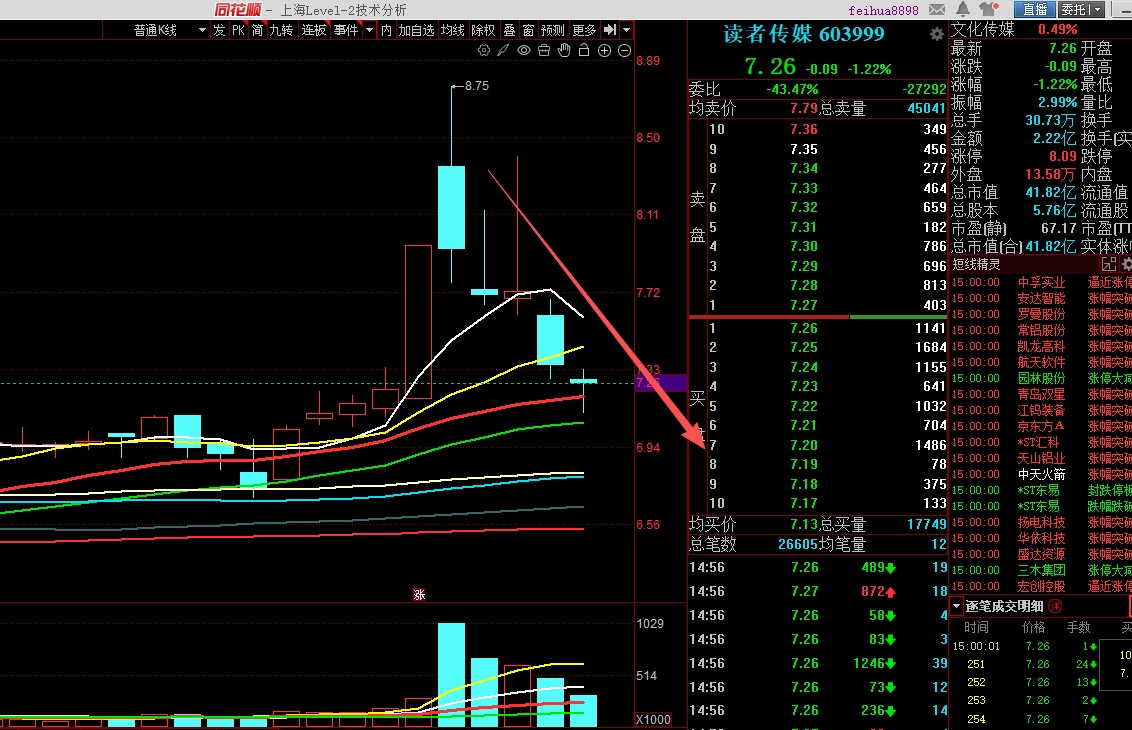Toggle the 简 simple mode button

(257, 30)
